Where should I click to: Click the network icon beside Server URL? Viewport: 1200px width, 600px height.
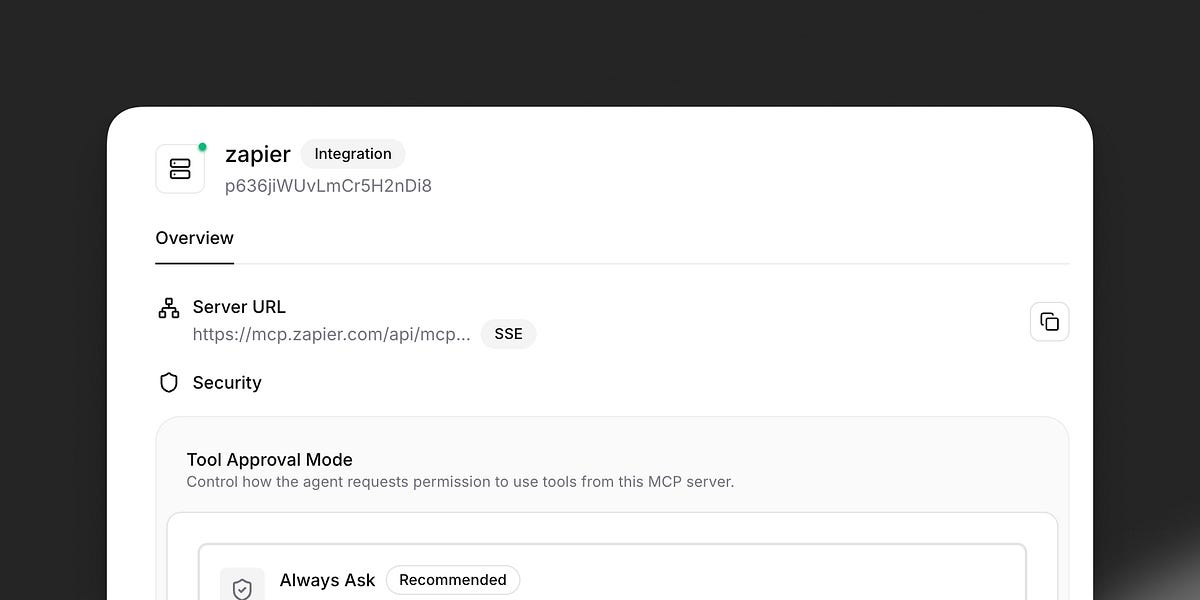tap(169, 308)
